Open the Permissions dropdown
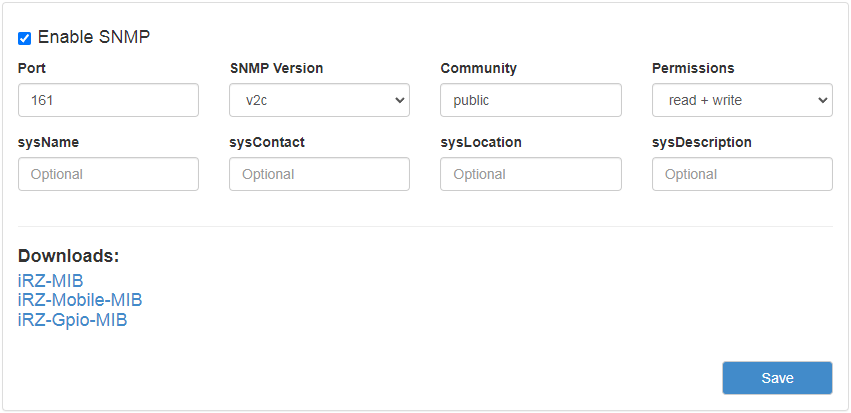 click(742, 100)
